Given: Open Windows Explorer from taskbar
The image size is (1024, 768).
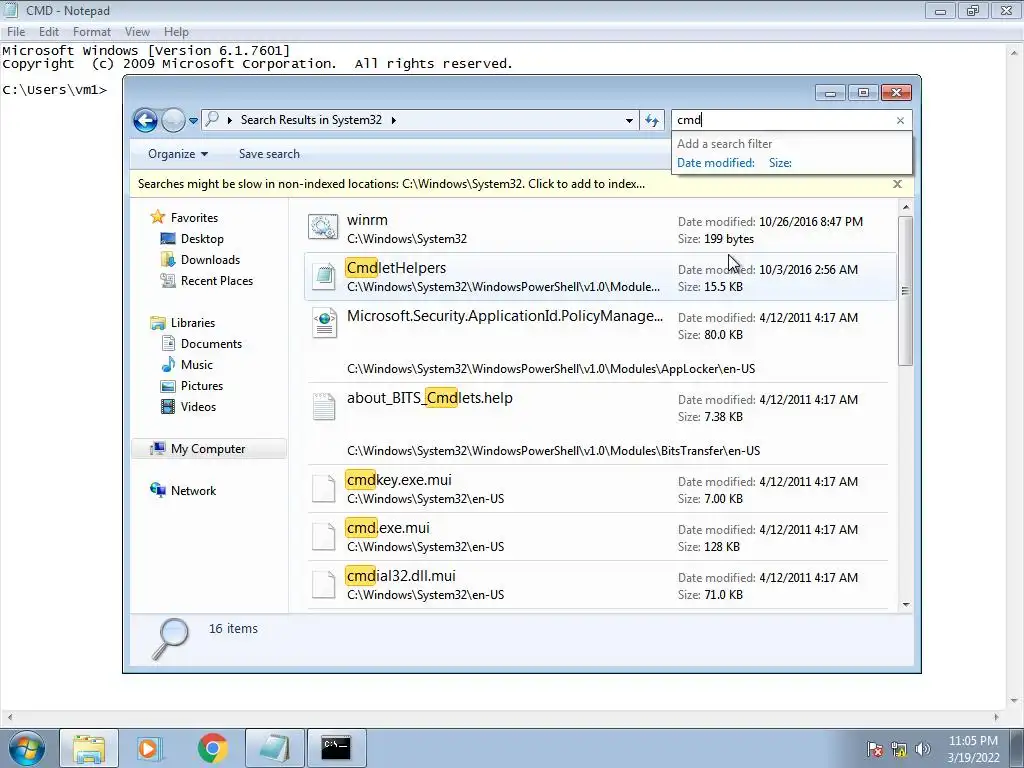Looking at the screenshot, I should coord(89,748).
